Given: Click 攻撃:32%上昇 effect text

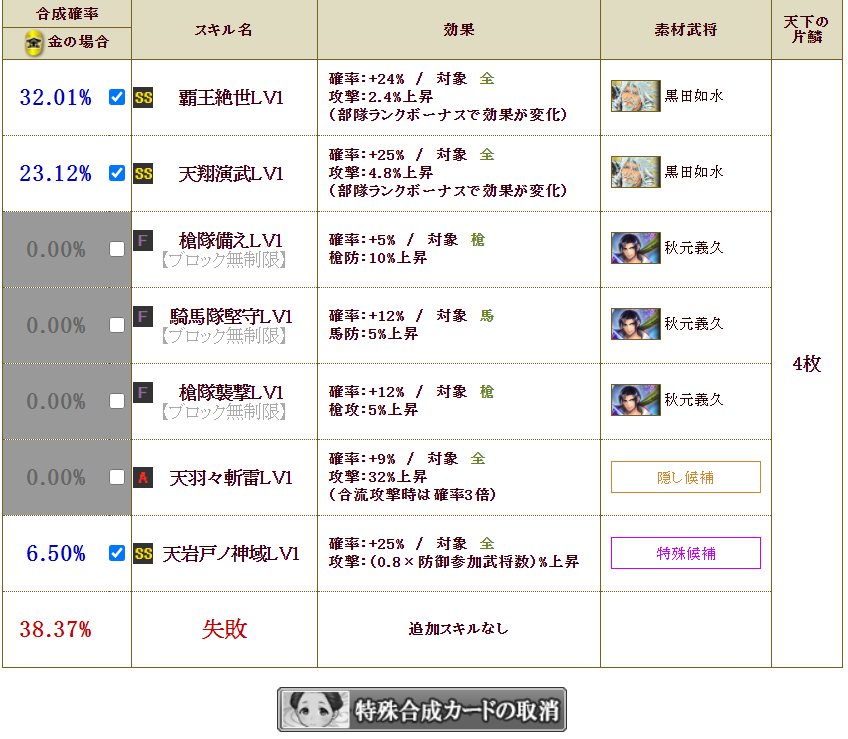Looking at the screenshot, I should [x=377, y=477].
